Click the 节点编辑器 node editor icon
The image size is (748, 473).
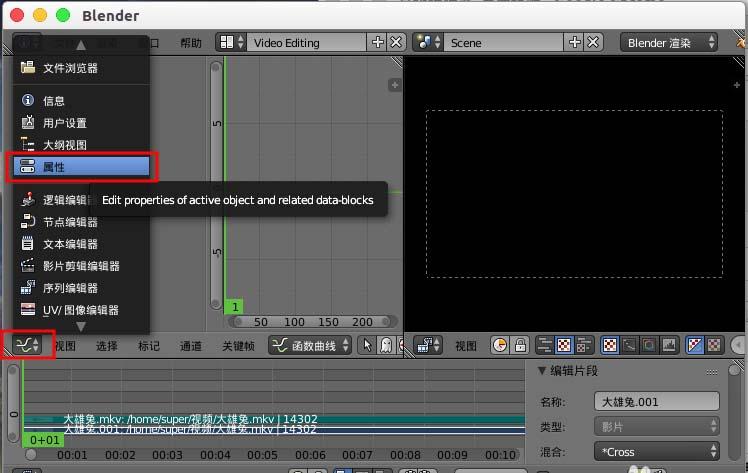(x=28, y=222)
